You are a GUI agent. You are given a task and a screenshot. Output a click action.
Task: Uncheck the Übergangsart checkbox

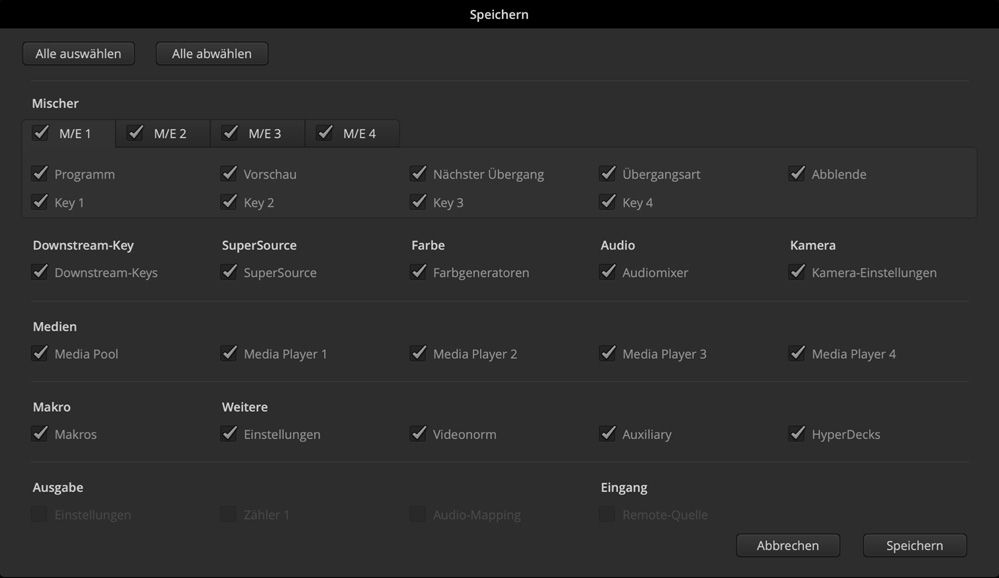coord(607,173)
